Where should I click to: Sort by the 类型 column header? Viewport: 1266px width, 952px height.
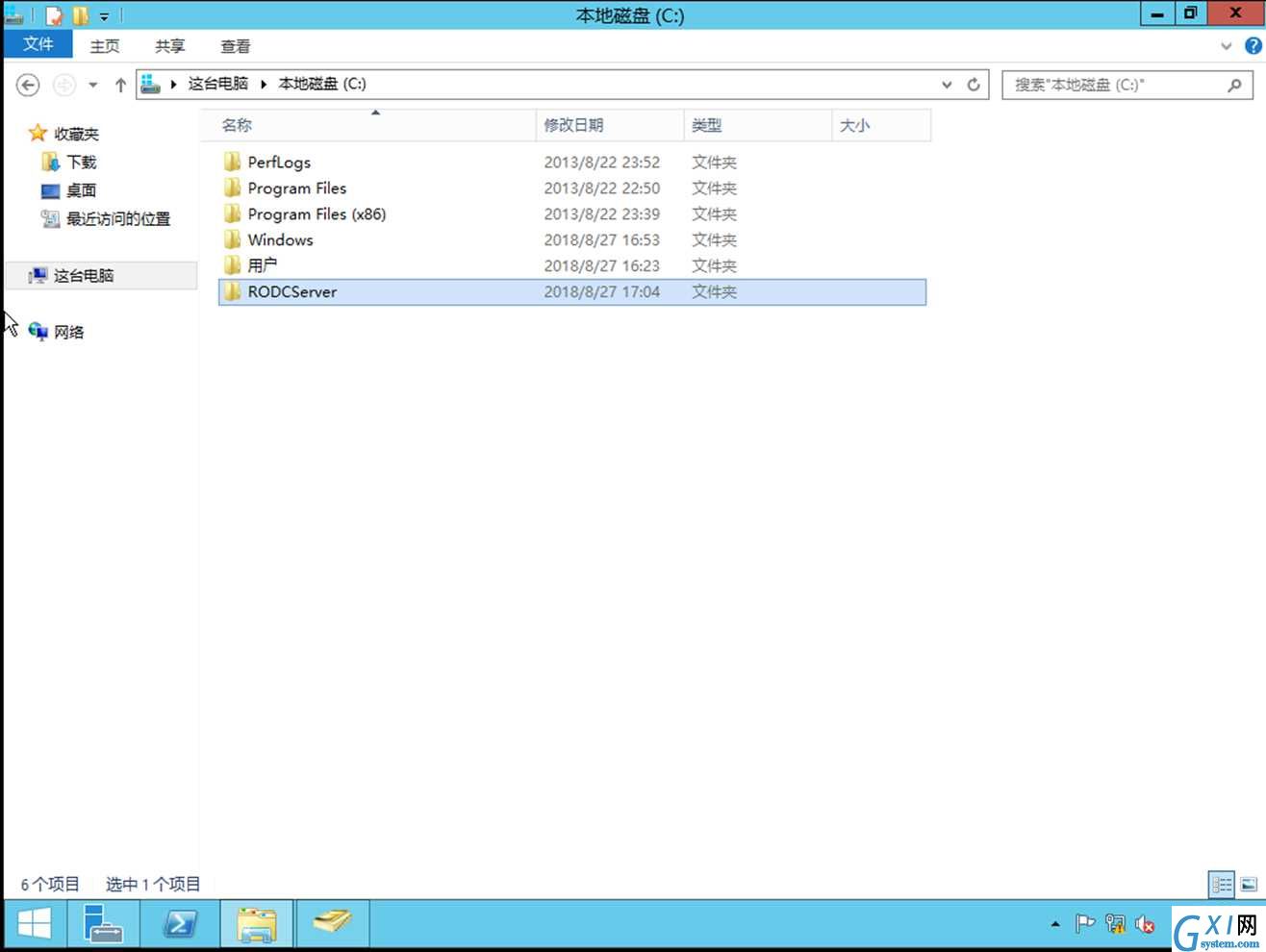click(757, 125)
